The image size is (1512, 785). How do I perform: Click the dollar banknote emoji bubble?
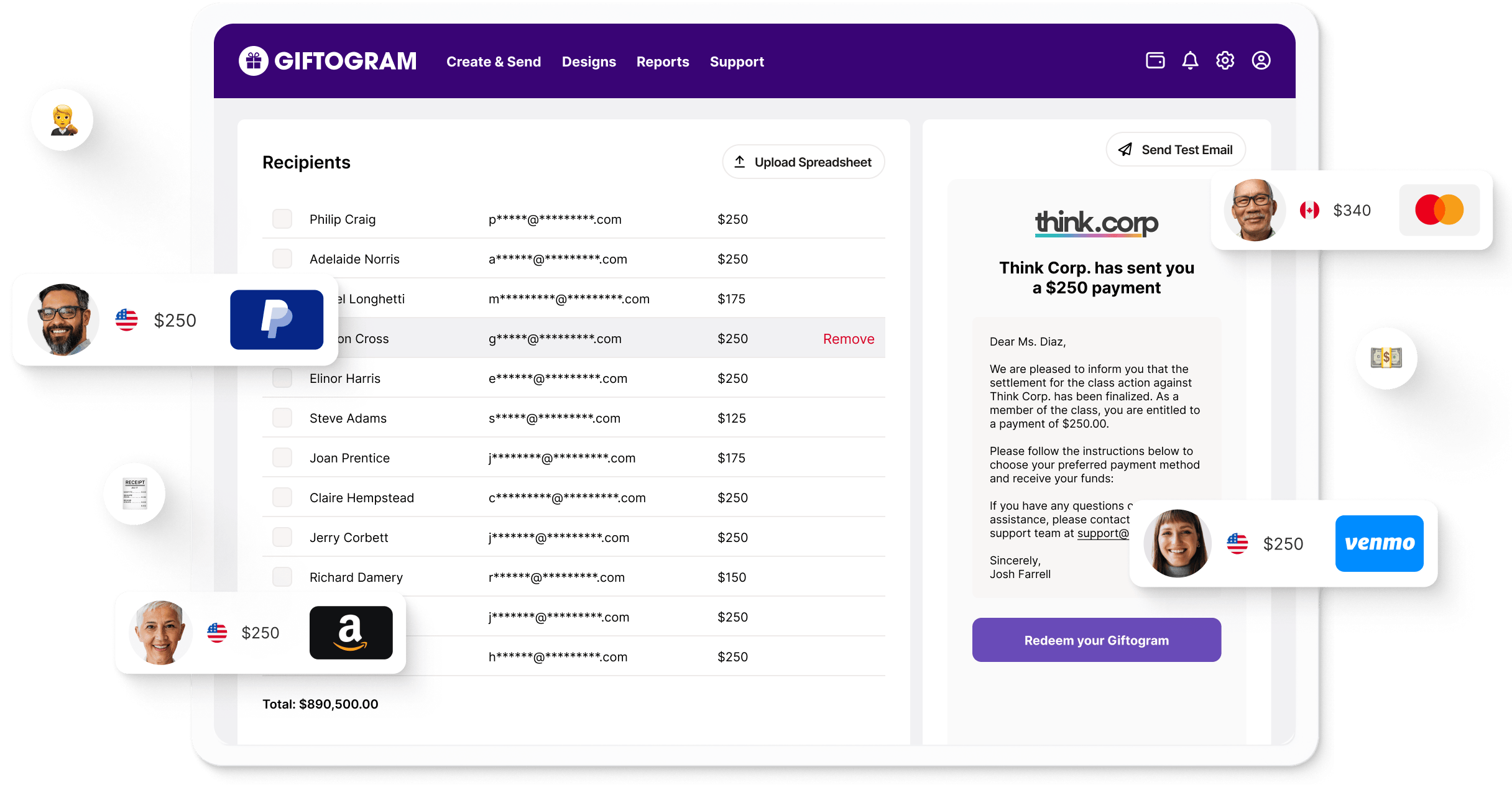(x=1386, y=358)
